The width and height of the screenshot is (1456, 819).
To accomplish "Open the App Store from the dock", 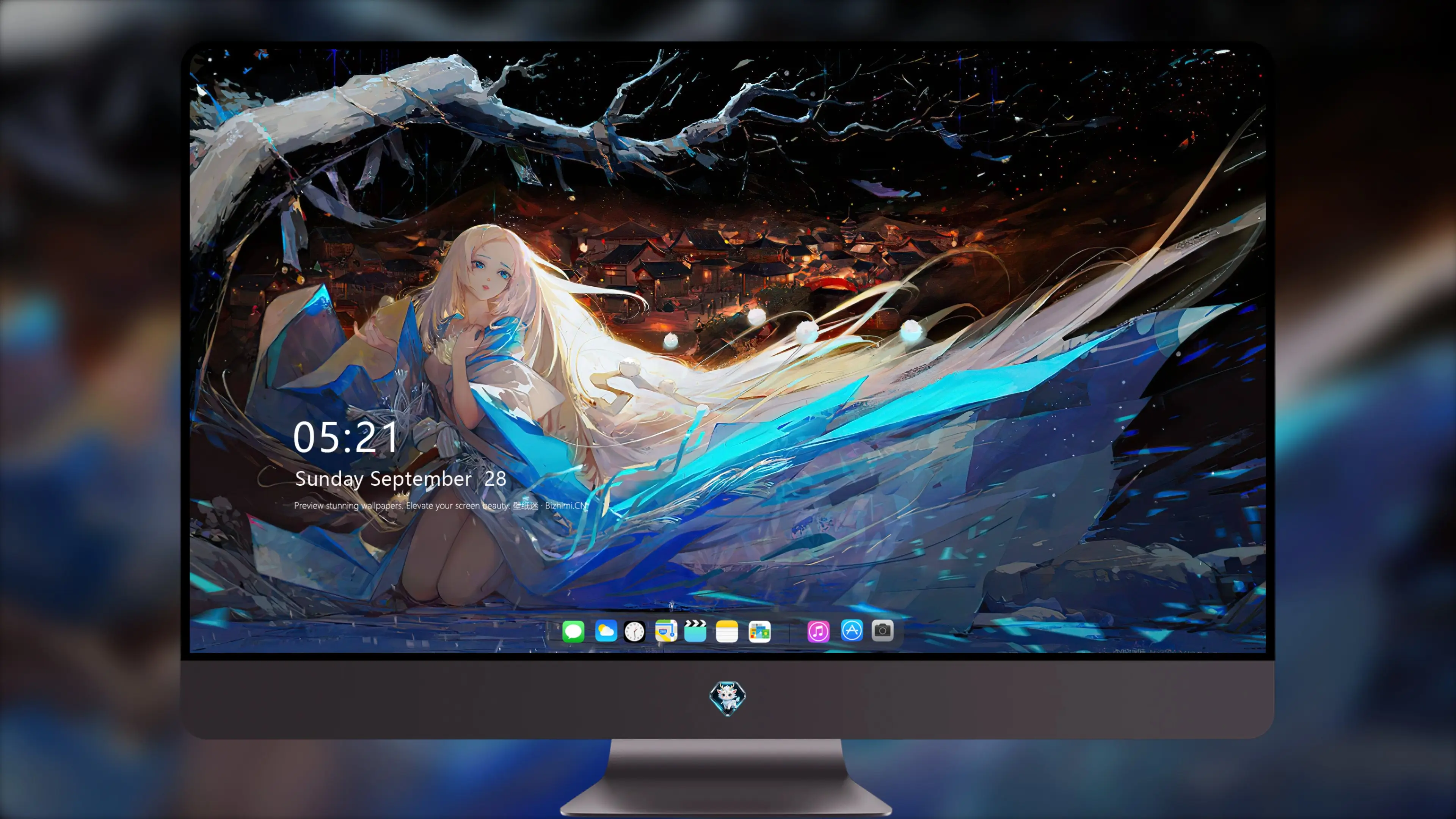I will [852, 630].
